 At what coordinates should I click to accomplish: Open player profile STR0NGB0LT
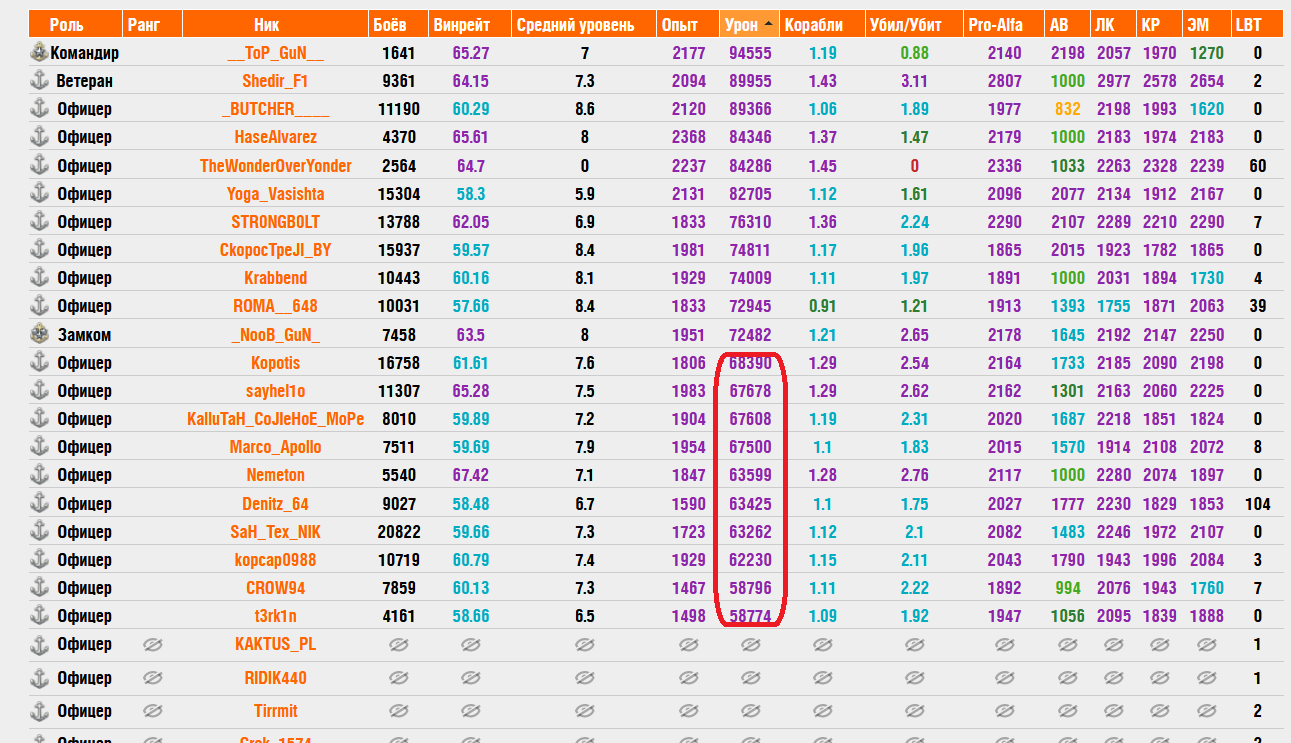tap(275, 222)
